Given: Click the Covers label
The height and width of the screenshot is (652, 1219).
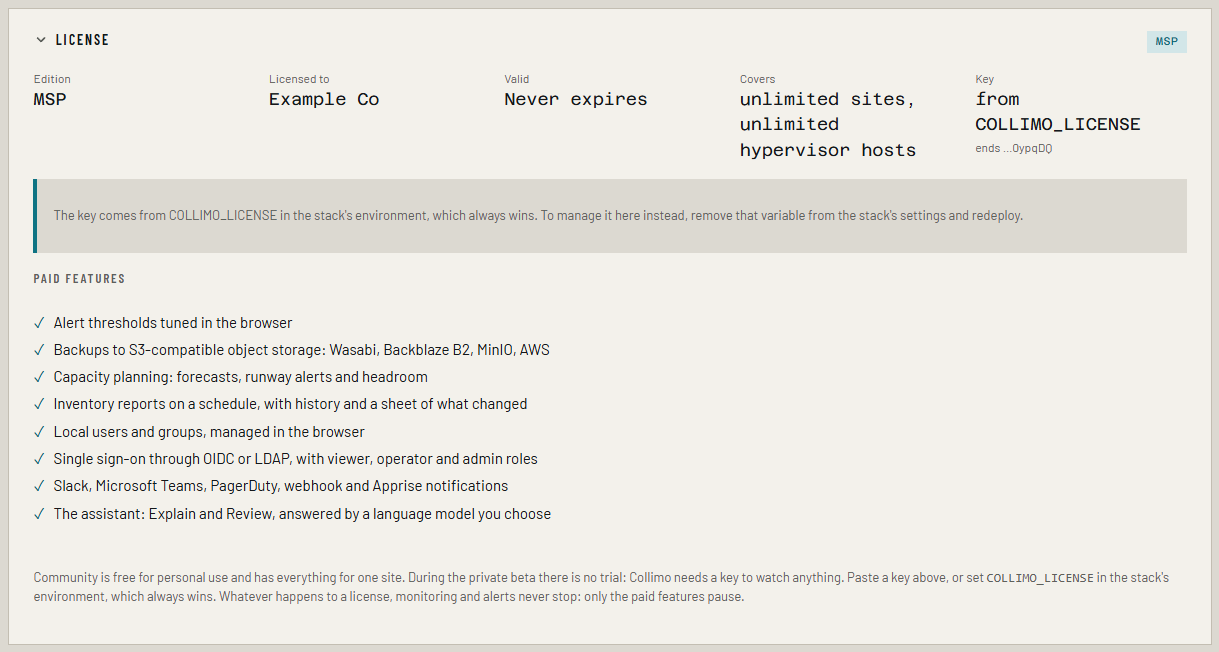Looking at the screenshot, I should [757, 79].
